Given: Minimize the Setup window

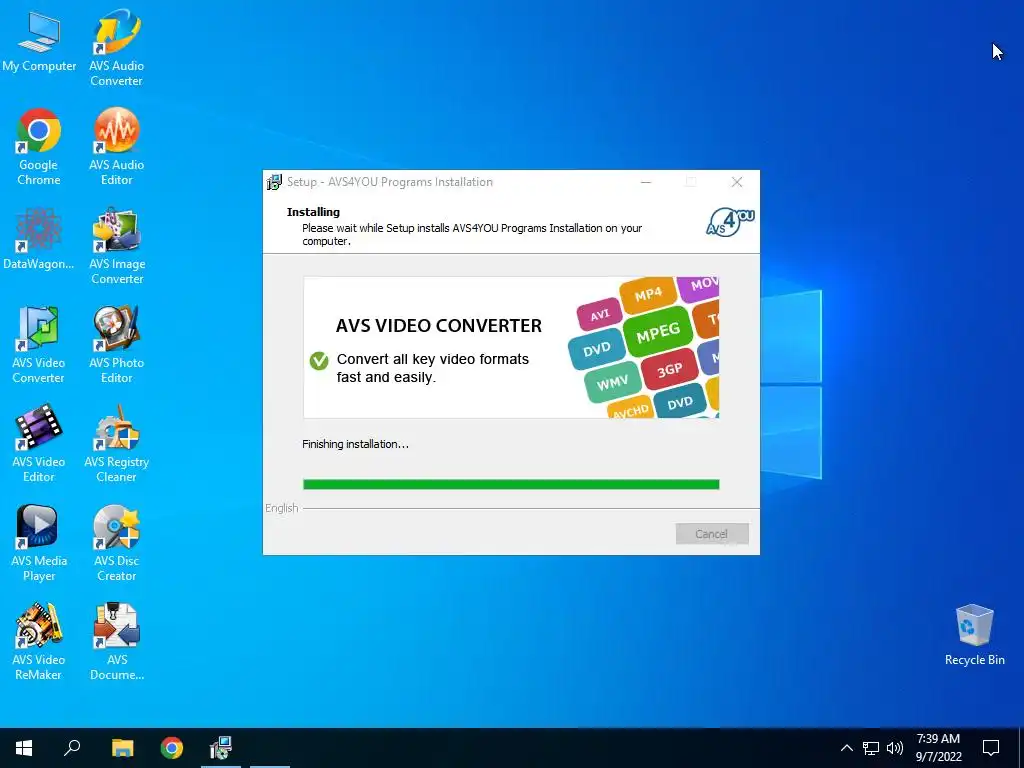Looking at the screenshot, I should tap(646, 182).
